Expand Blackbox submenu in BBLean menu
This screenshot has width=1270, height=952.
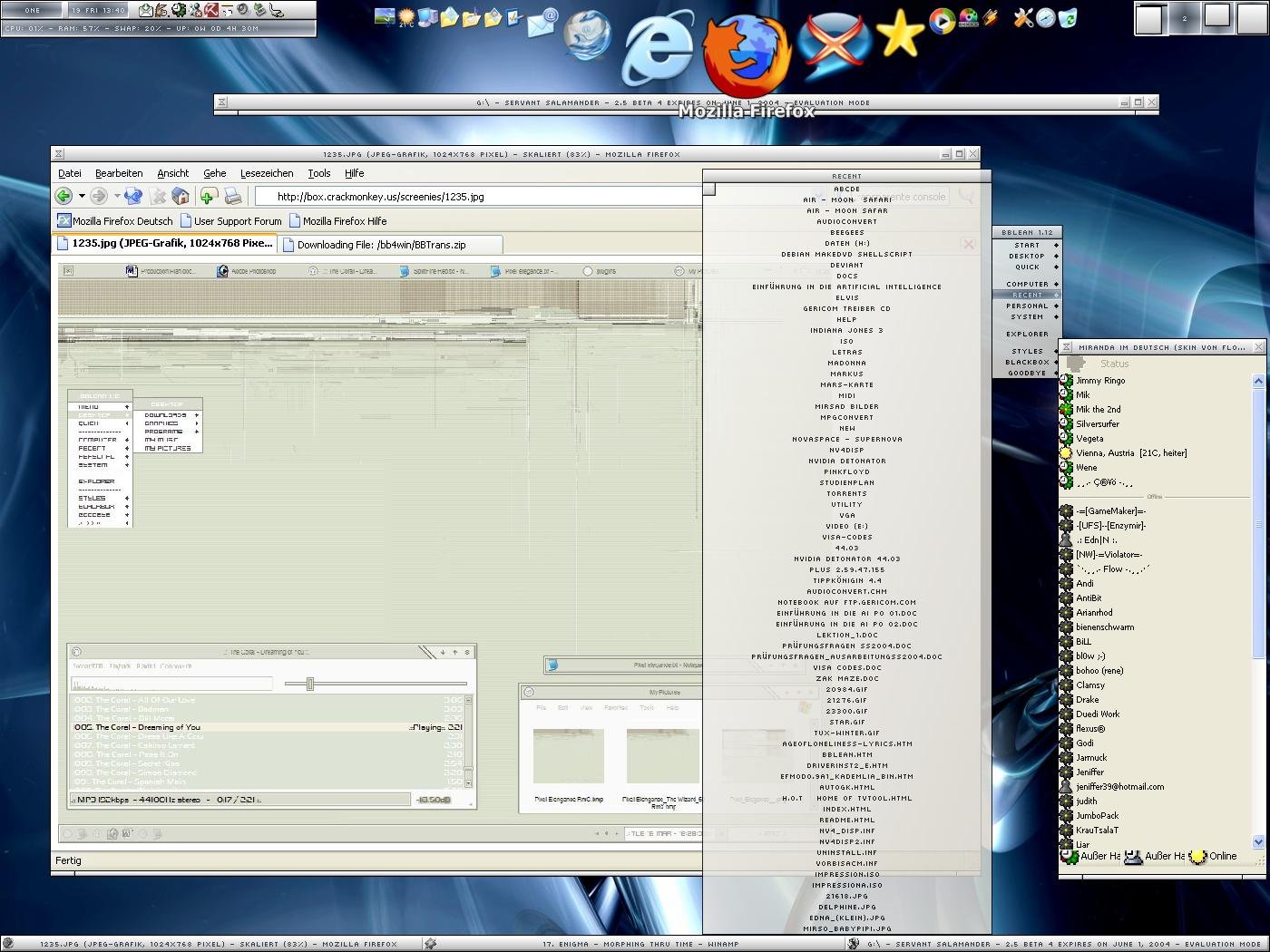(x=1026, y=362)
